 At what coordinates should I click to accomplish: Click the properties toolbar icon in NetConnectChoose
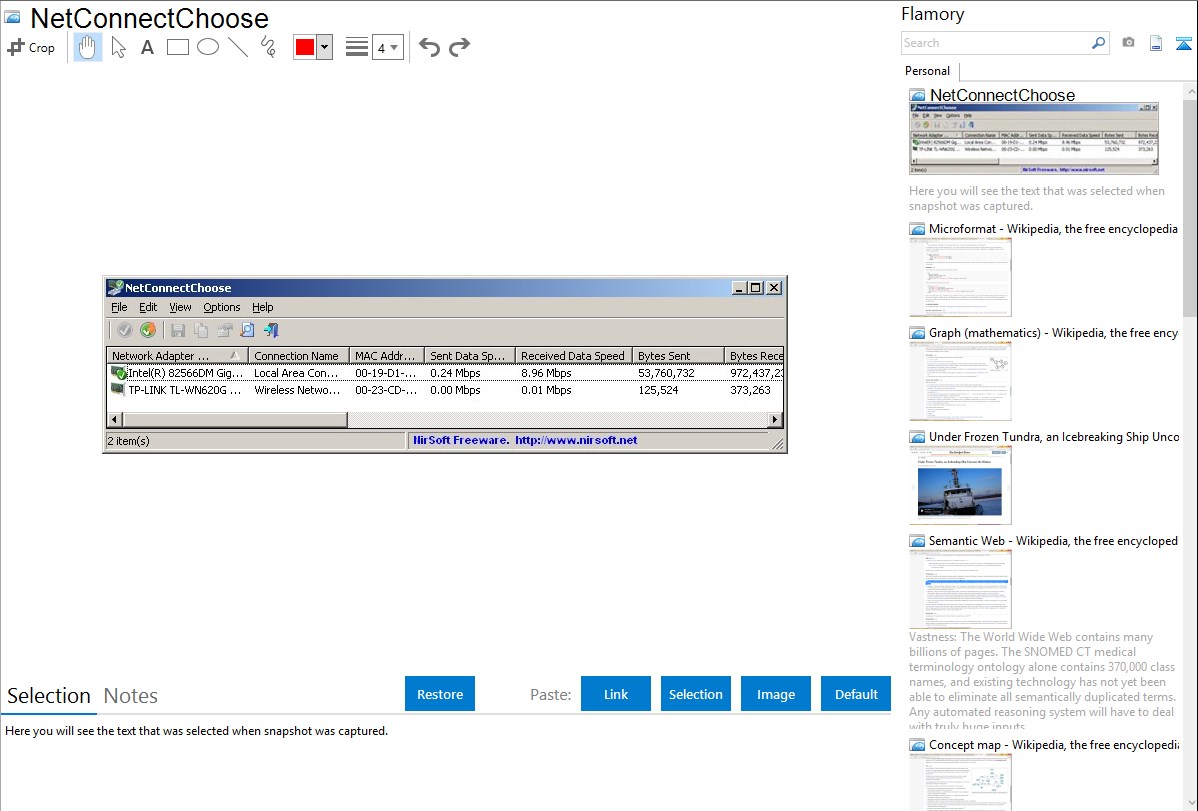[225, 330]
